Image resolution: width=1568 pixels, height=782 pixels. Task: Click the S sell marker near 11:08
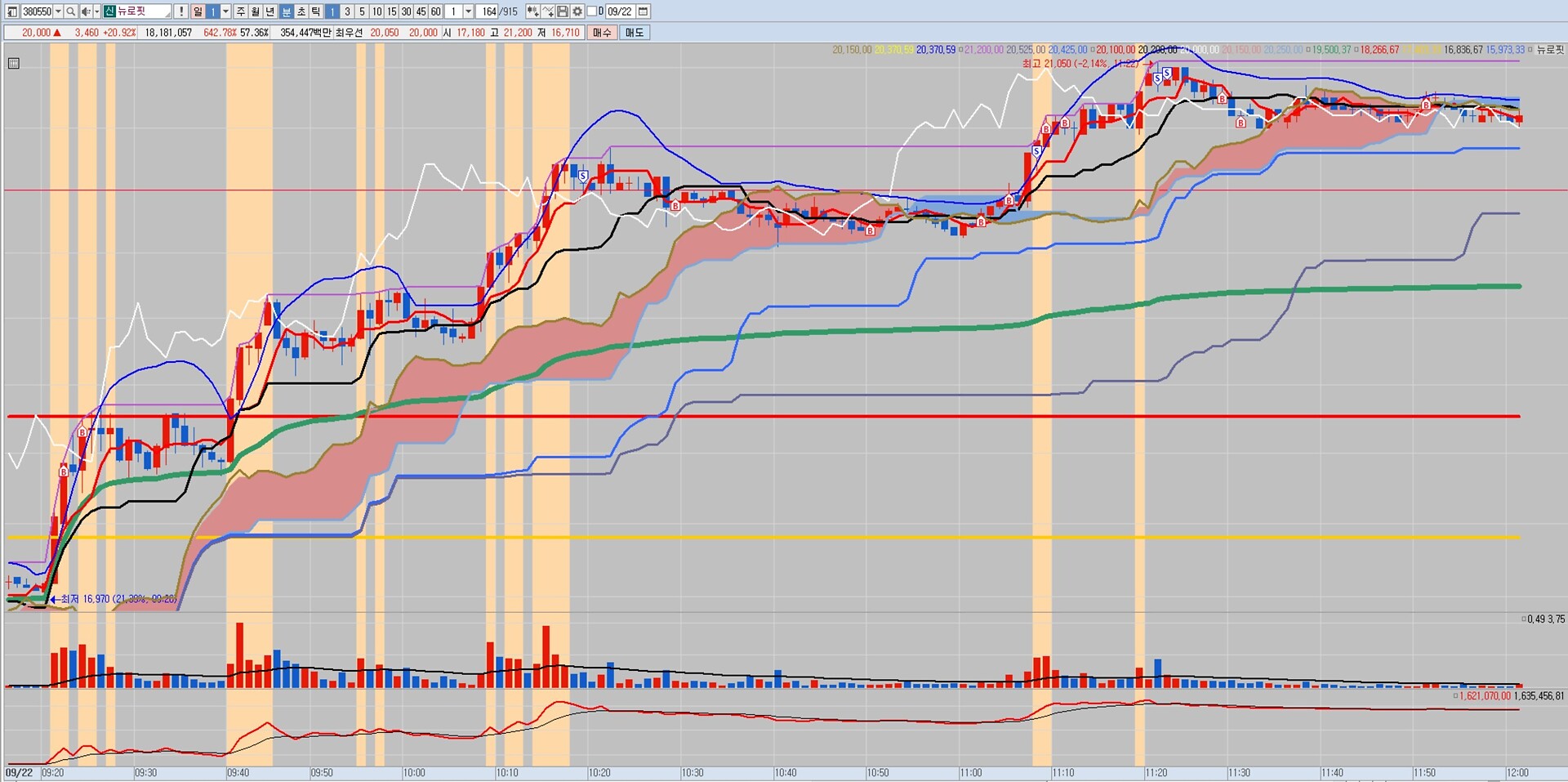tap(1036, 151)
